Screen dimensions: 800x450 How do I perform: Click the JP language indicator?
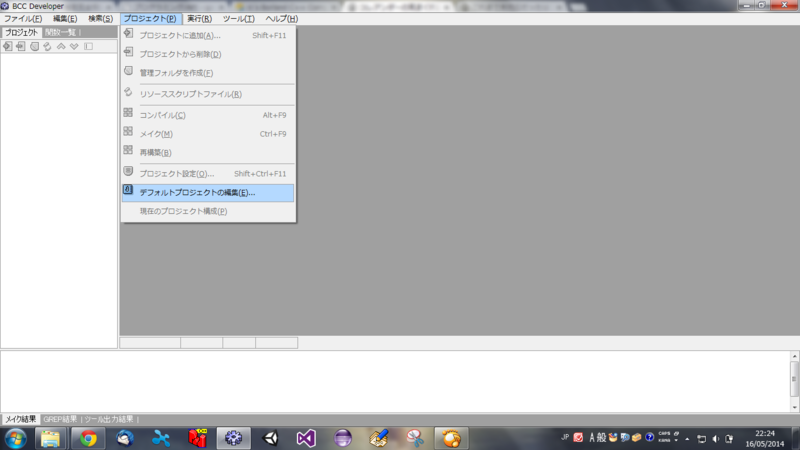coord(565,437)
